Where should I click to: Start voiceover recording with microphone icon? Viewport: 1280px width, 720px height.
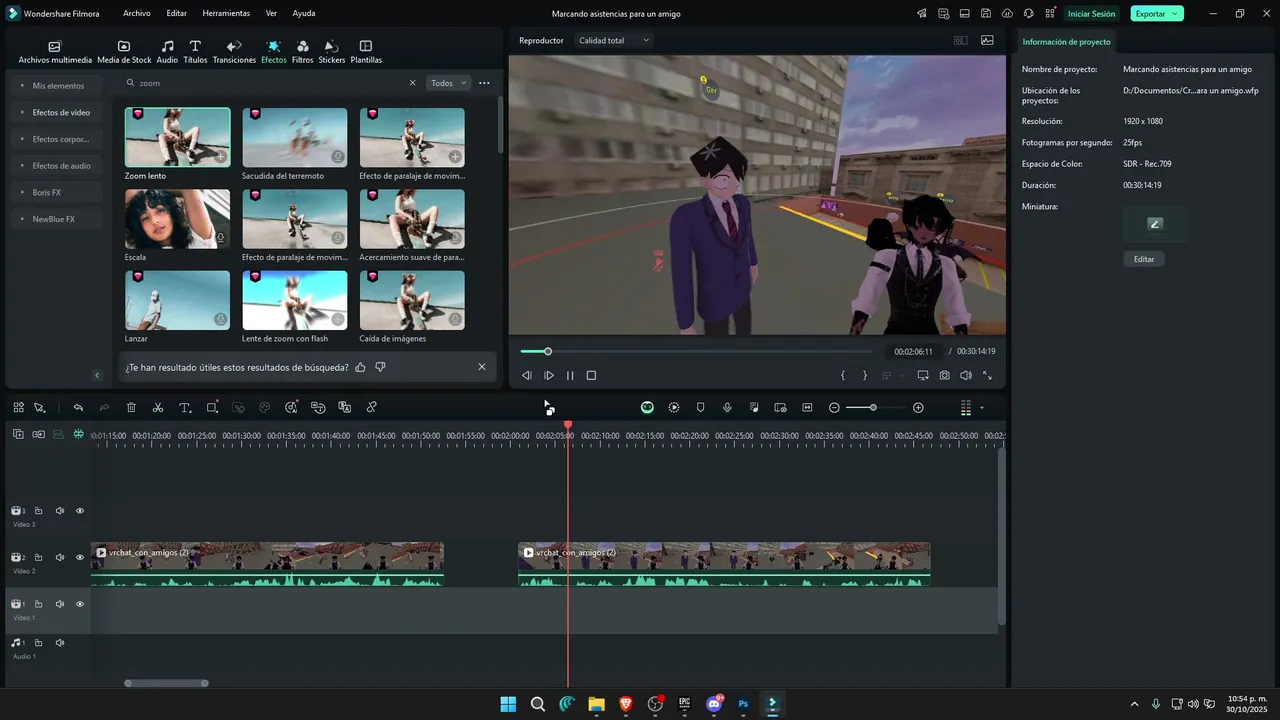point(727,408)
